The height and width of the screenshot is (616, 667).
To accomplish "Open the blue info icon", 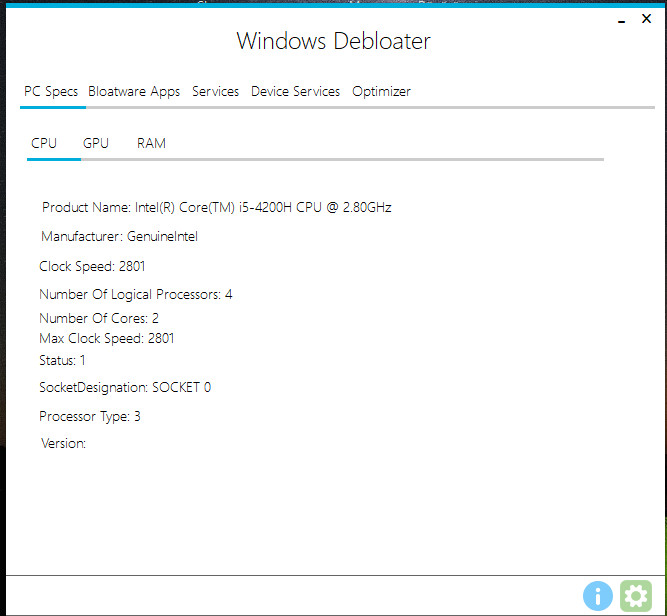I will (x=598, y=596).
